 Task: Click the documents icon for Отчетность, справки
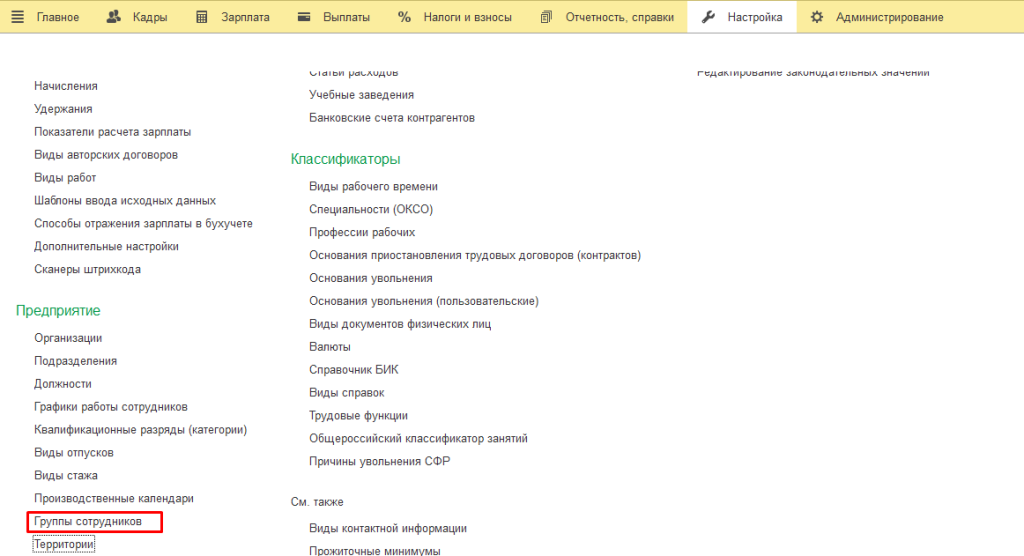pos(546,17)
